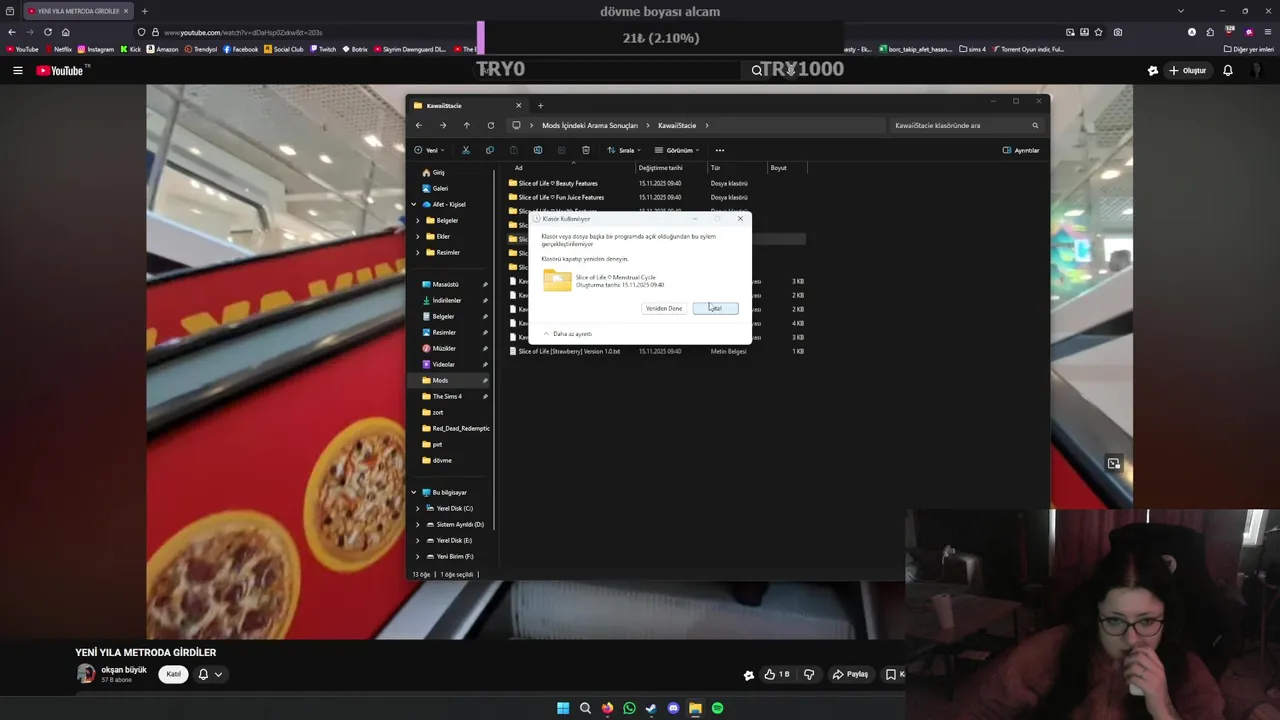Click the Explorer up-one-level arrow
Screen dimensions: 1280x720
[x=466, y=125]
